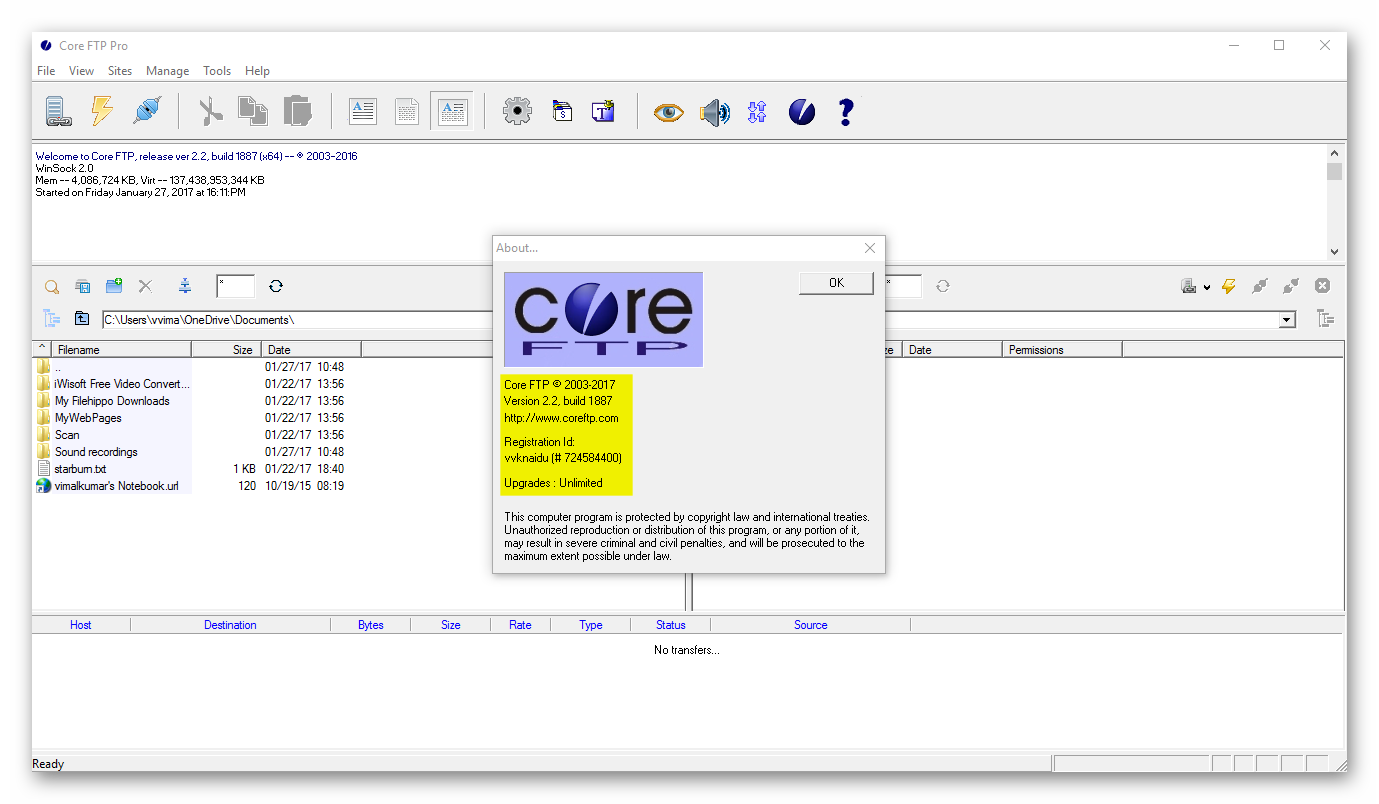Open the Manage menu
Image resolution: width=1379 pixels, height=804 pixels.
tap(167, 71)
